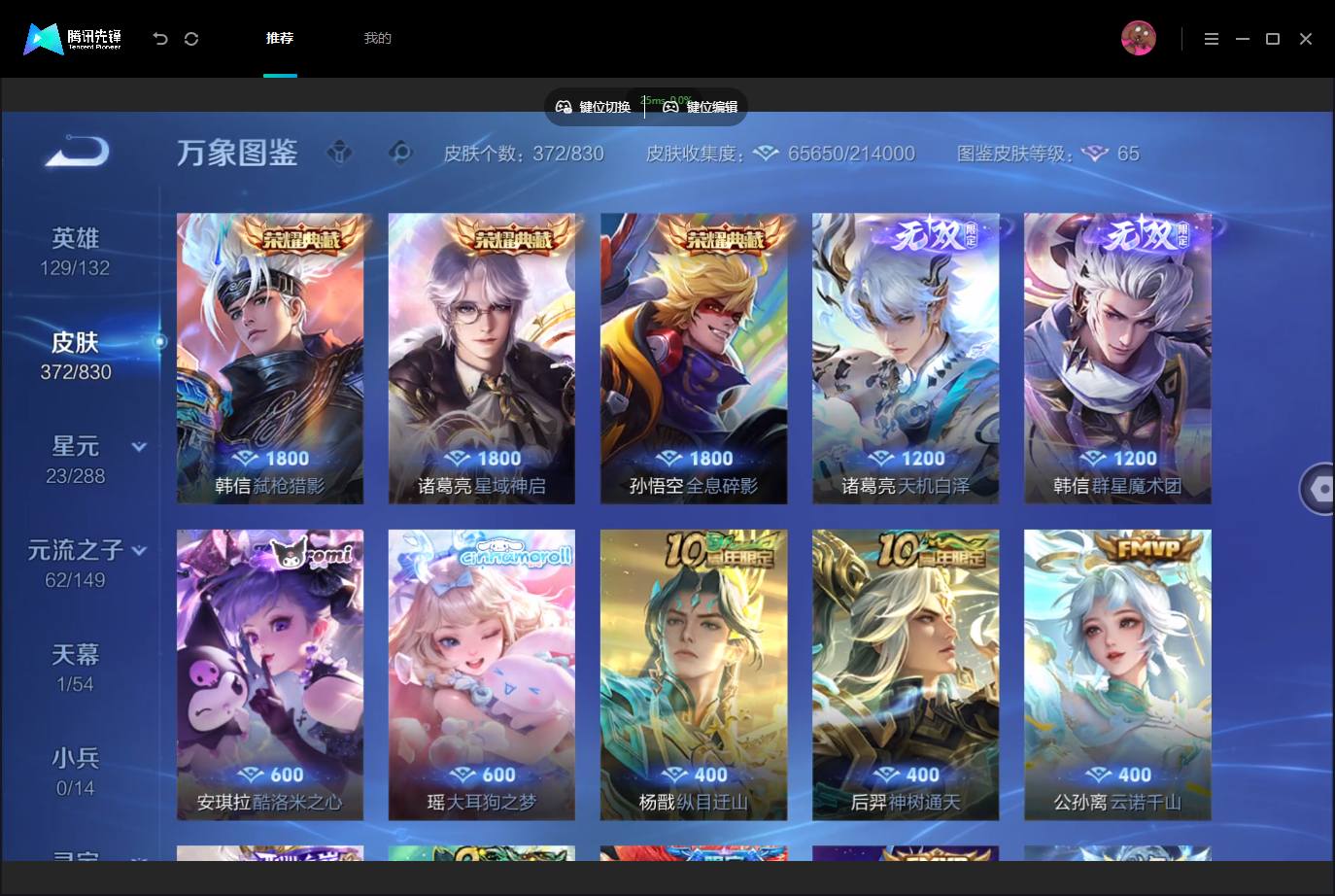Switch to the 推荐 tab
The image size is (1335, 896).
[x=280, y=38]
